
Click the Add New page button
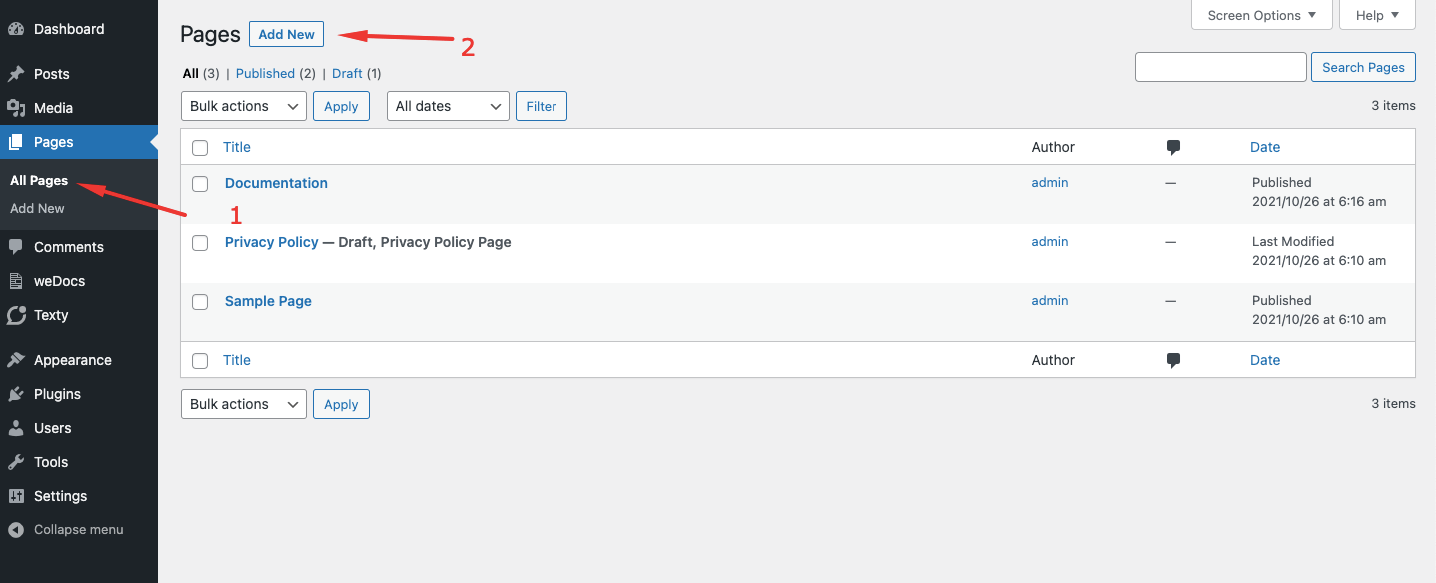pyautogui.click(x=286, y=33)
